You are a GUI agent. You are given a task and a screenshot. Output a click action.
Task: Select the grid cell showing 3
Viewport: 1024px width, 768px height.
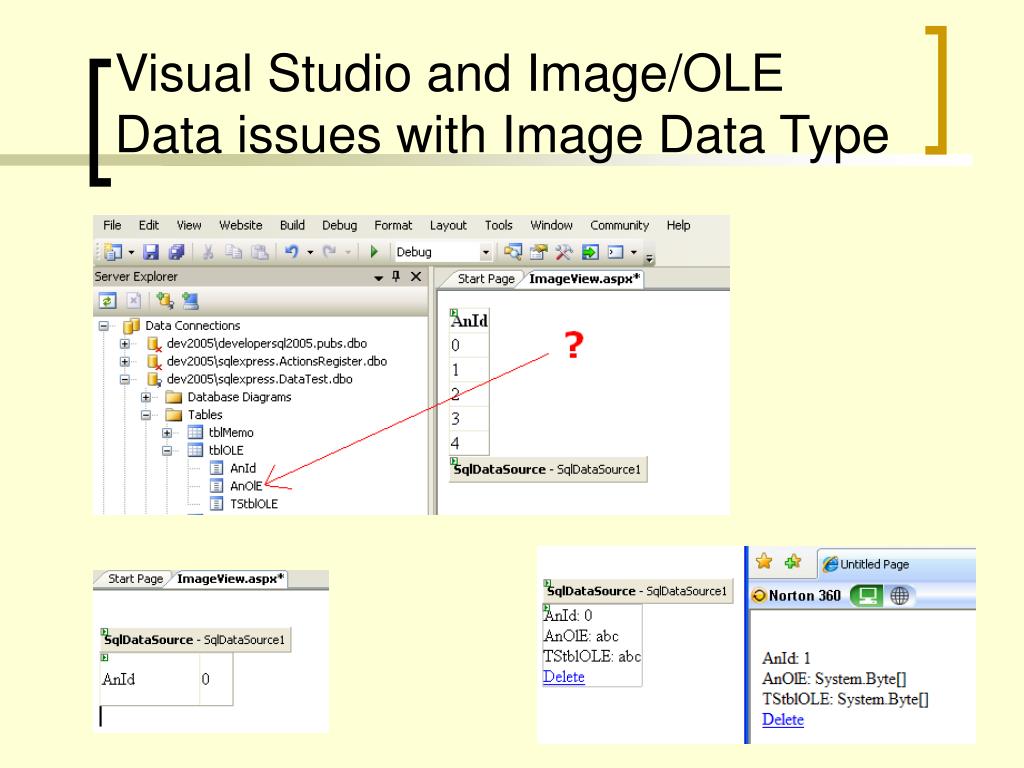pos(469,419)
